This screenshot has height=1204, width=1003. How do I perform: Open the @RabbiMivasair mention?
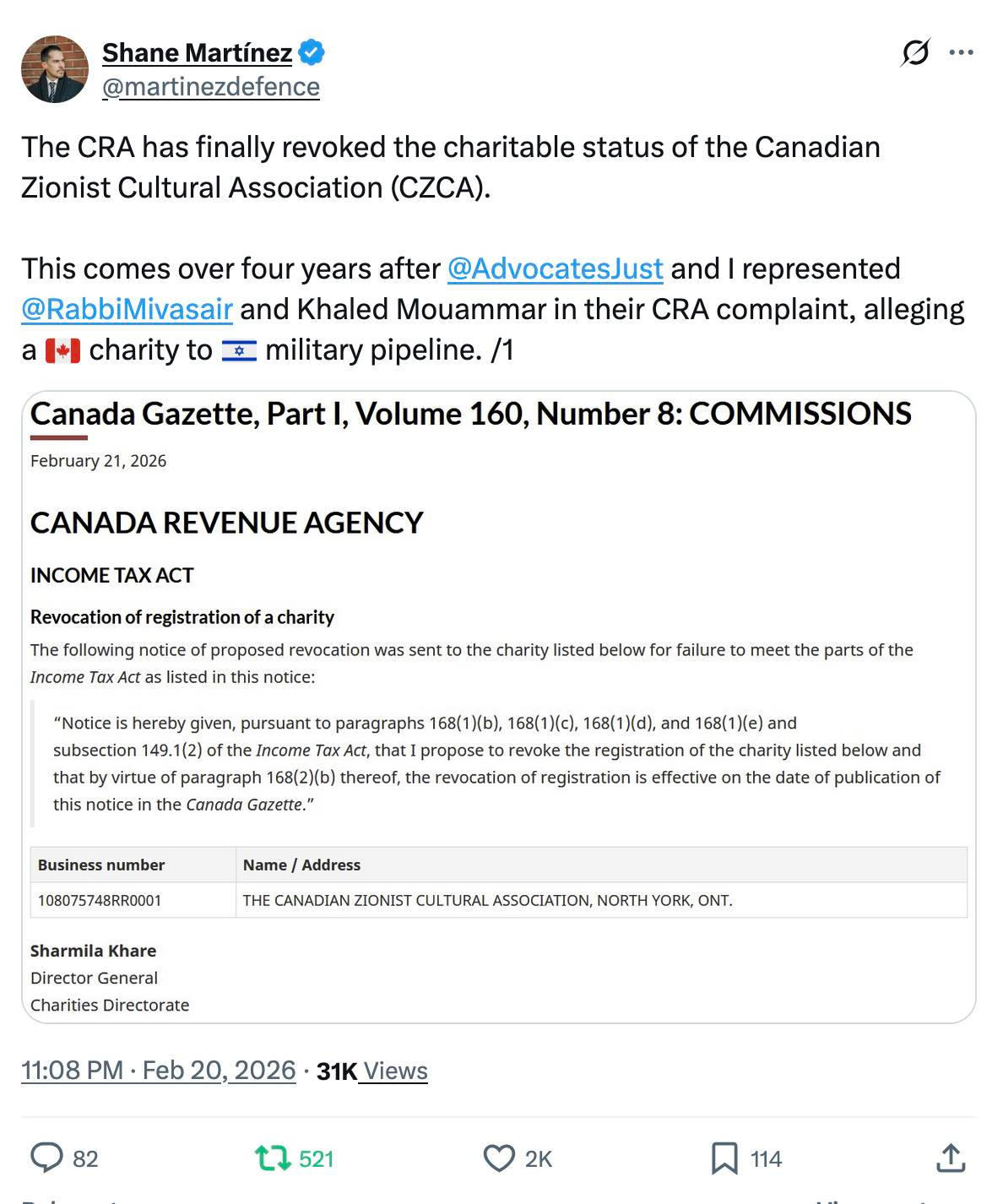127,309
